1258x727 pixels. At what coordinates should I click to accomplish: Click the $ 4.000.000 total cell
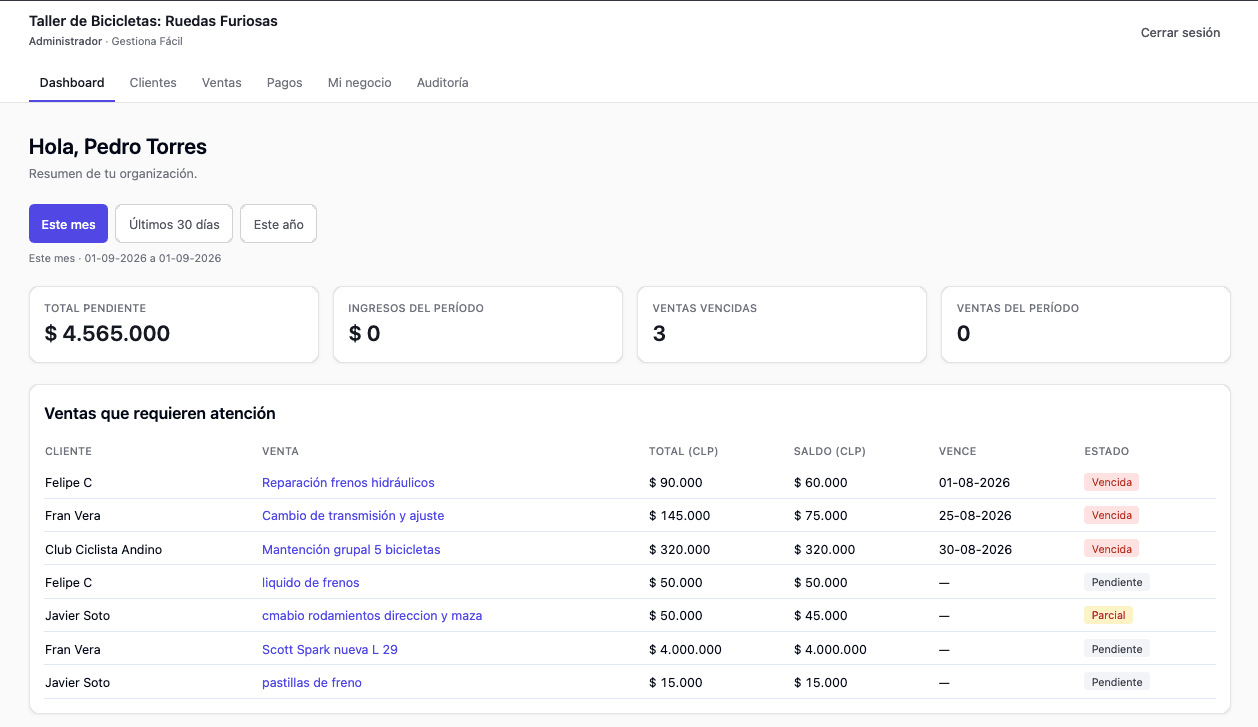pos(685,650)
